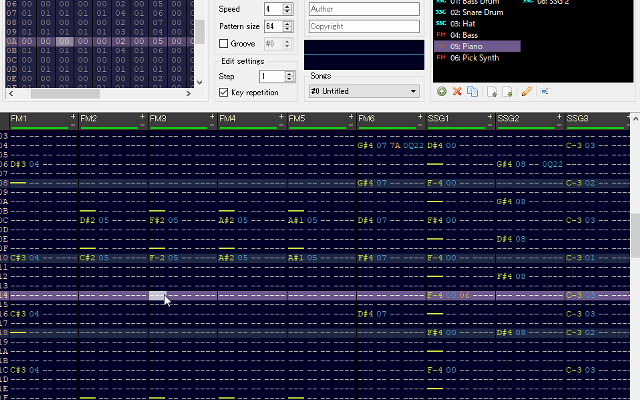Decrease Speed with the down arrow

click(288, 12)
